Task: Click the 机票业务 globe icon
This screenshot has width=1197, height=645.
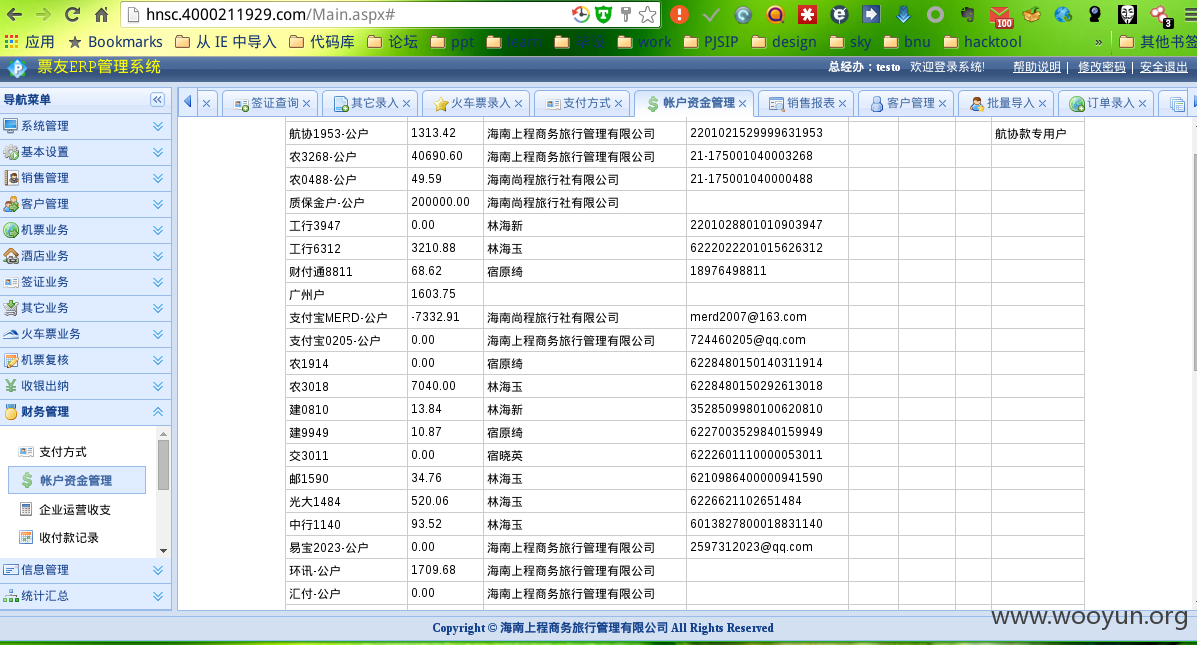Action: click(x=11, y=230)
